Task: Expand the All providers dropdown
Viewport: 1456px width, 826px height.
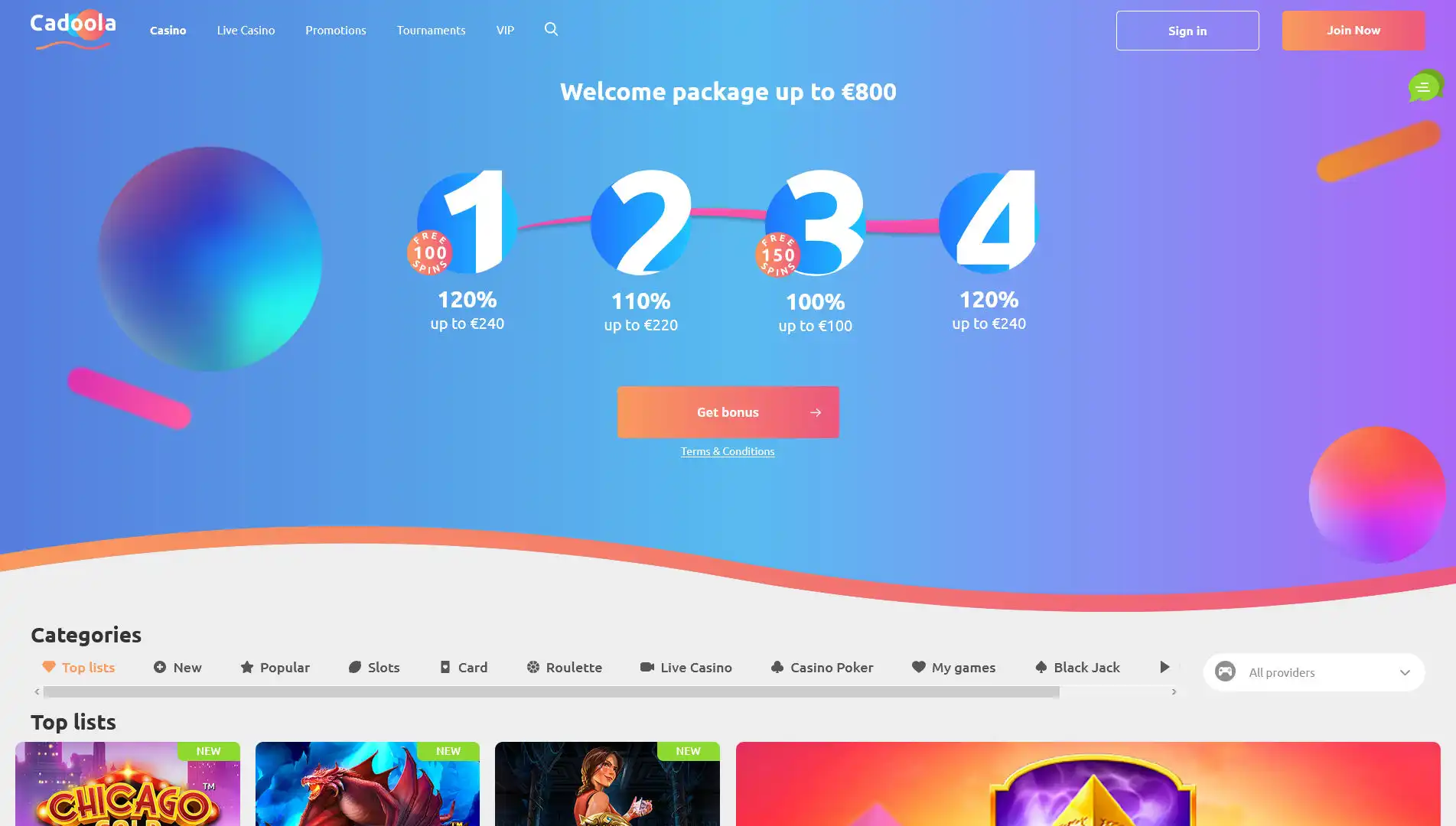Action: (x=1314, y=672)
